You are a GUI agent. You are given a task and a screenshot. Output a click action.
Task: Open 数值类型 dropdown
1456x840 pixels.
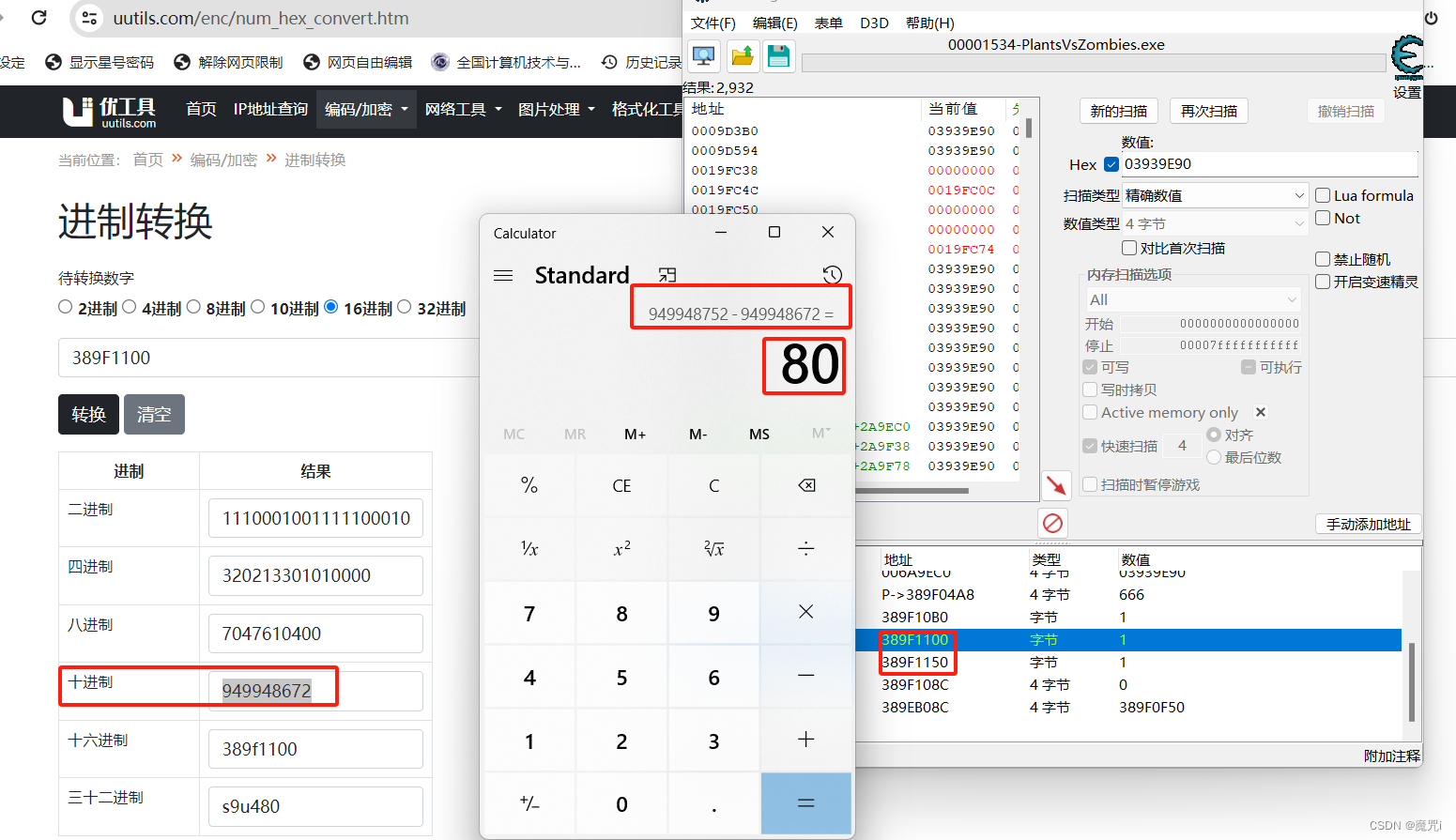tap(1215, 223)
